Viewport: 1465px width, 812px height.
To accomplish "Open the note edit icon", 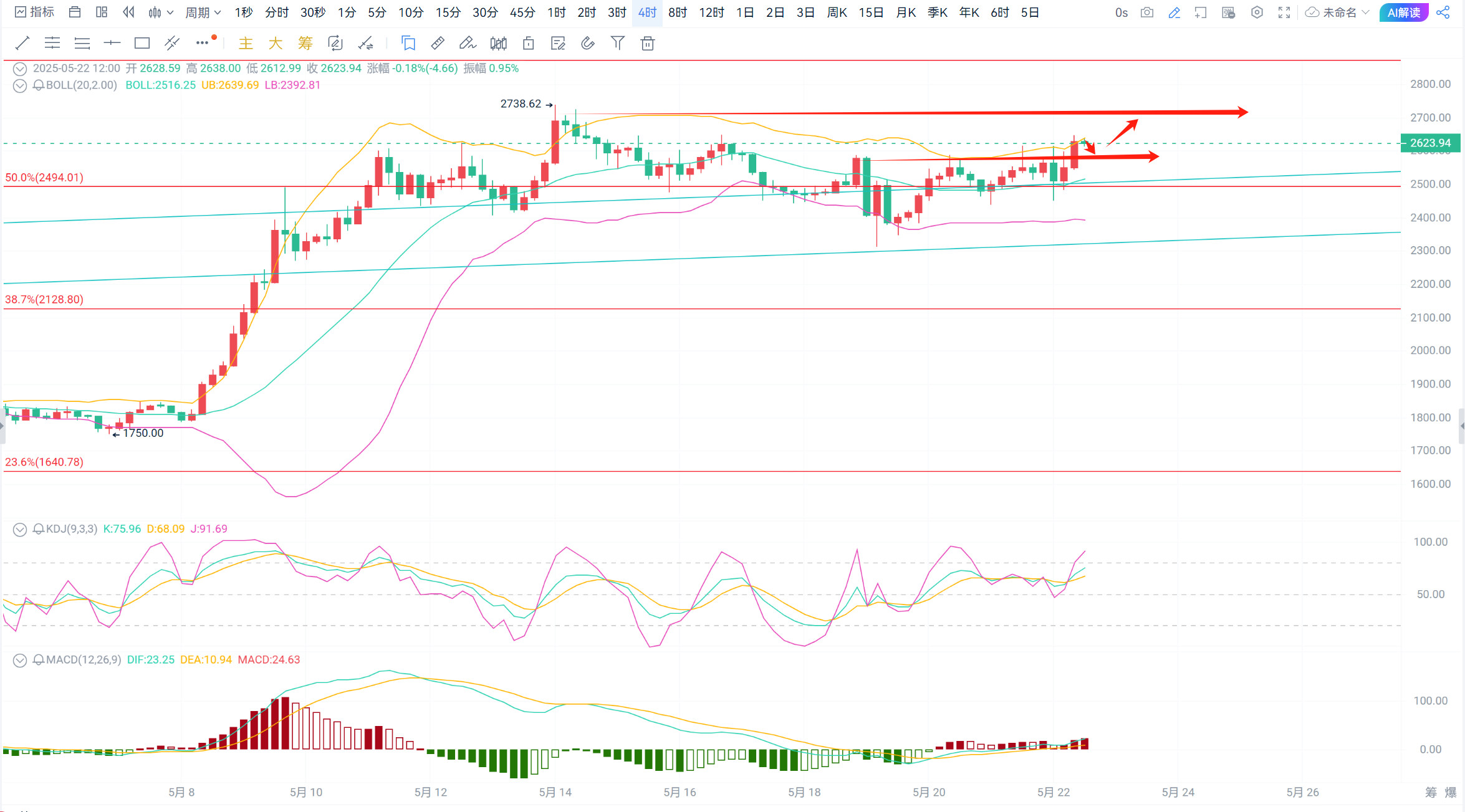I will click(x=558, y=43).
